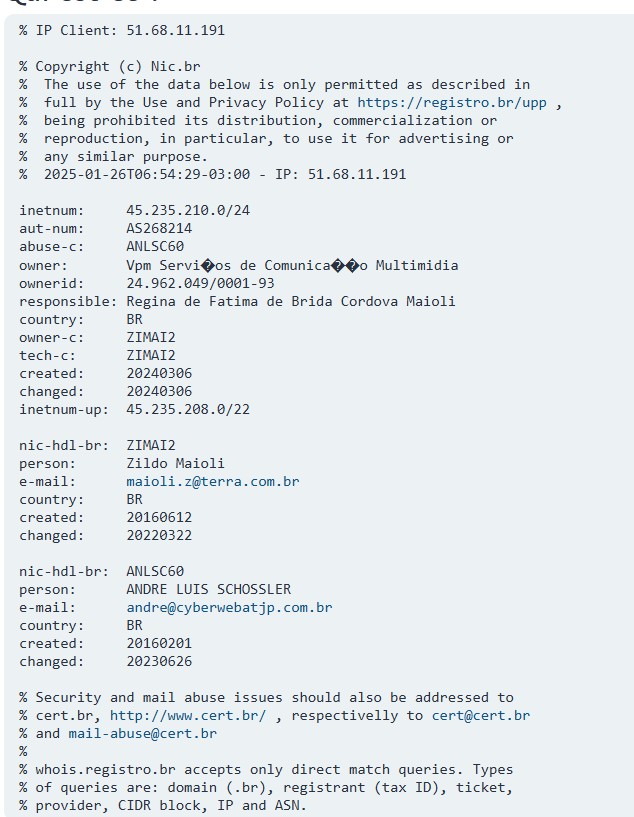Click the maioli.z@terra.com.br email link

tap(212, 481)
